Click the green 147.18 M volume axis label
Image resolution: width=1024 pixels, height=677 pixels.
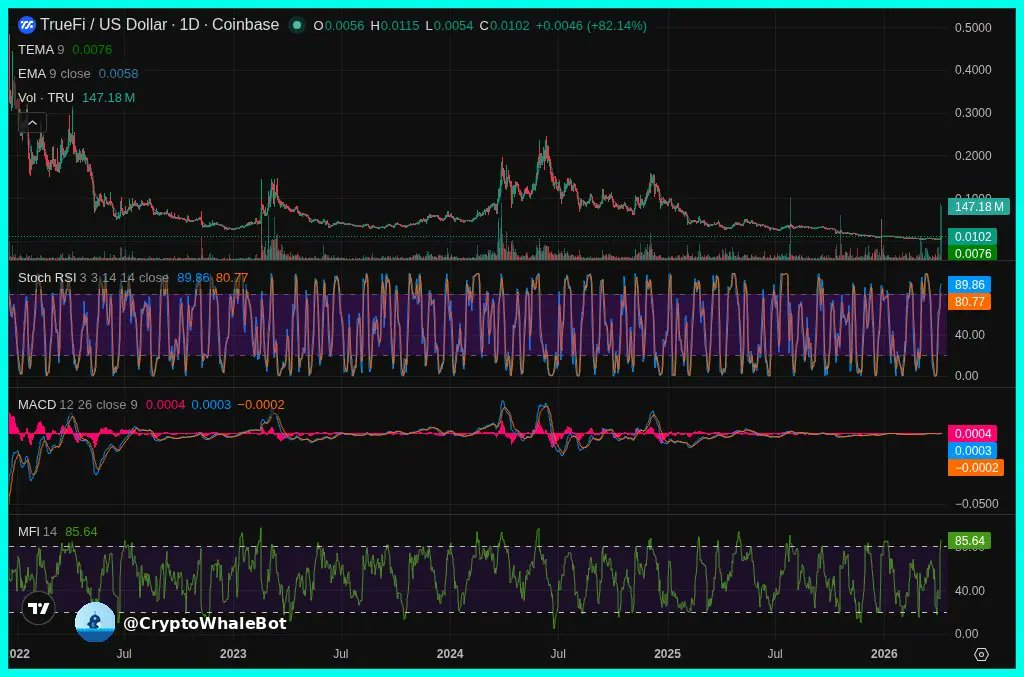coord(978,207)
